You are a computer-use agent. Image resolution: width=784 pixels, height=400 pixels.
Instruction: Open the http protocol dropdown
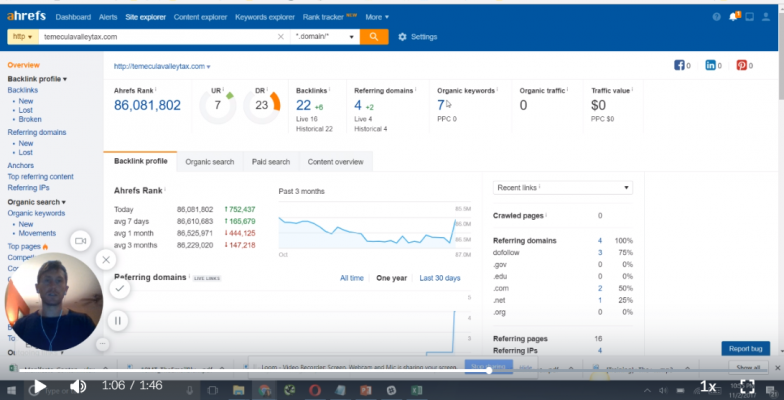click(22, 36)
